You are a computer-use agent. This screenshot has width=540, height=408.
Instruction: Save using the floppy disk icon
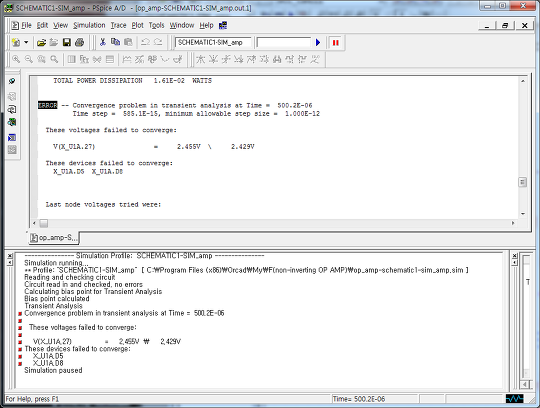[67, 42]
